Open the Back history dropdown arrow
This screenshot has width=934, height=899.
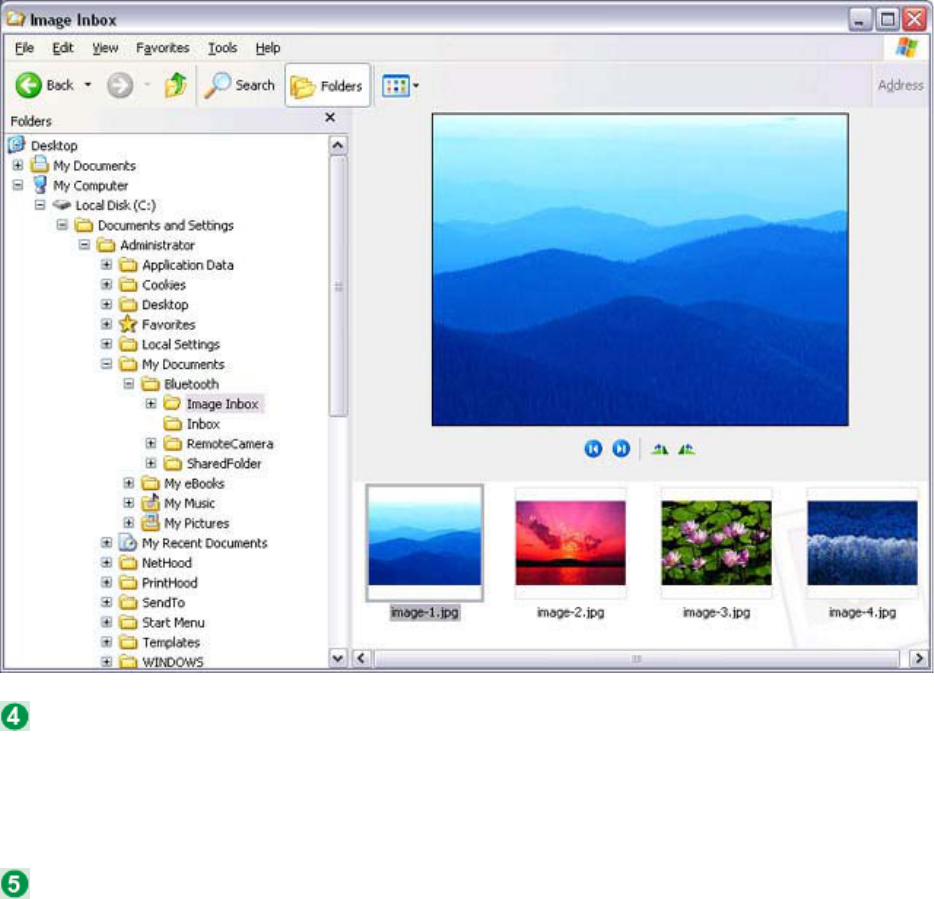[88, 85]
